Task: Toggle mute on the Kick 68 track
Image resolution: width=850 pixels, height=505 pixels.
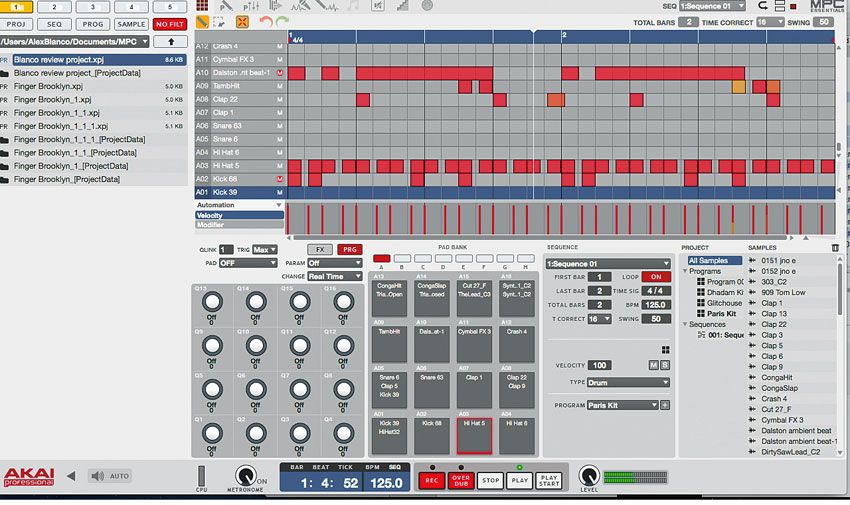Action: [x=280, y=178]
